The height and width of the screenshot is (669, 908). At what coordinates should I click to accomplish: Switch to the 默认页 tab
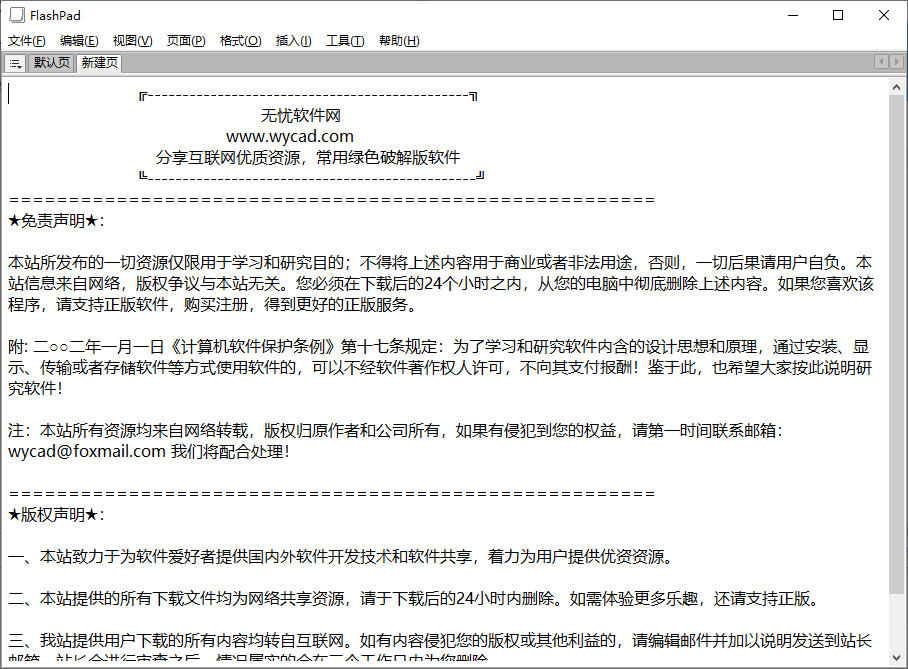tap(52, 63)
